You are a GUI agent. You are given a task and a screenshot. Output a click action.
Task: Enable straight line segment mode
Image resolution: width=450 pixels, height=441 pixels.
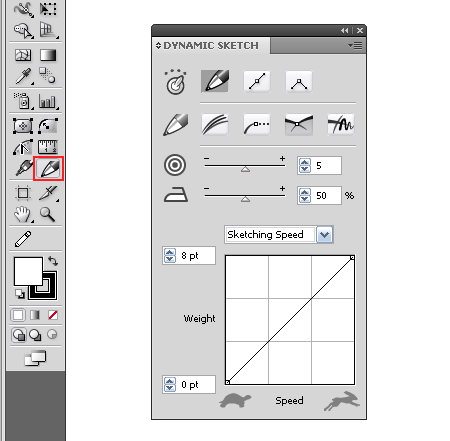[257, 81]
